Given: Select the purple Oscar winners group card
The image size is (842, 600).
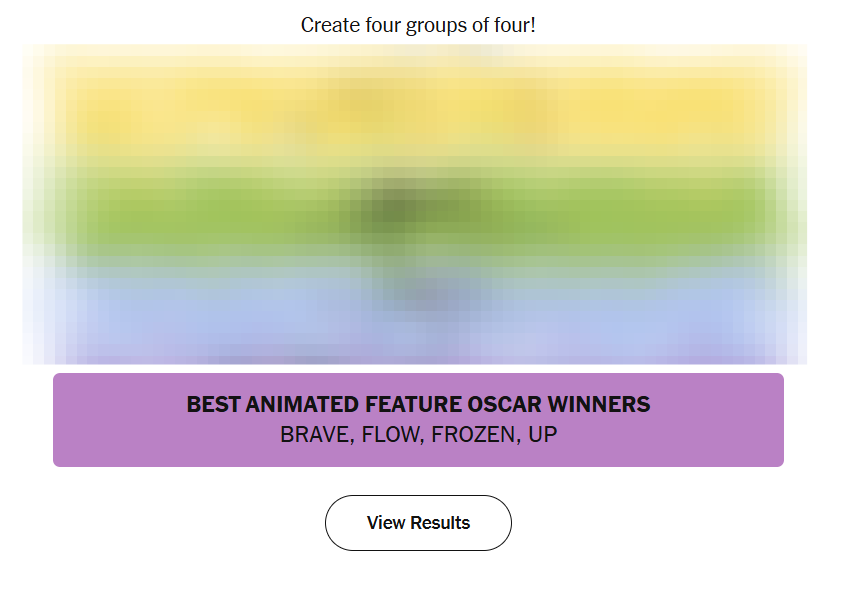Looking at the screenshot, I should pyautogui.click(x=418, y=420).
